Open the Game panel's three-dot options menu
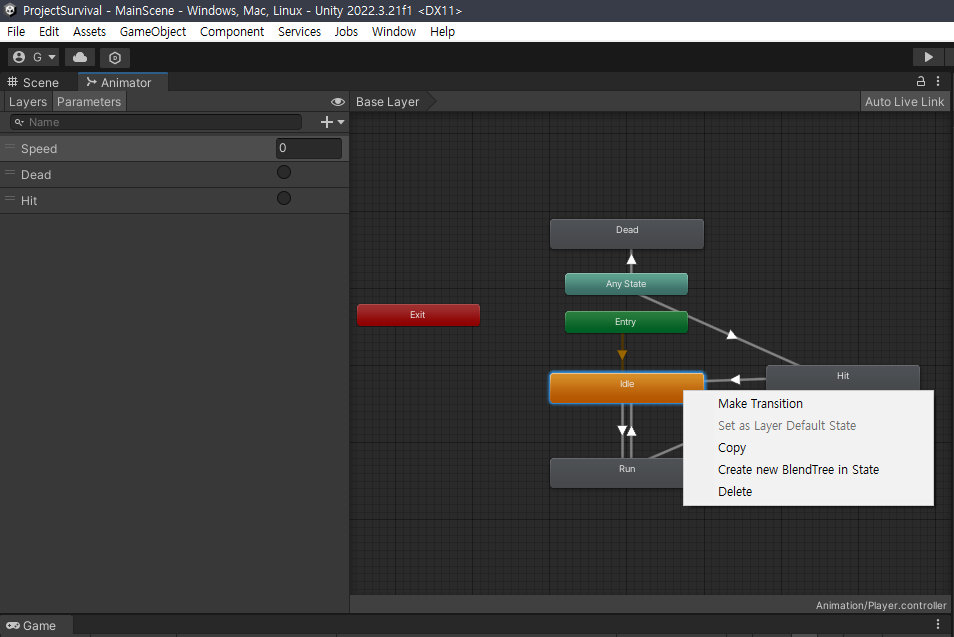The height and width of the screenshot is (637, 954). (938, 624)
